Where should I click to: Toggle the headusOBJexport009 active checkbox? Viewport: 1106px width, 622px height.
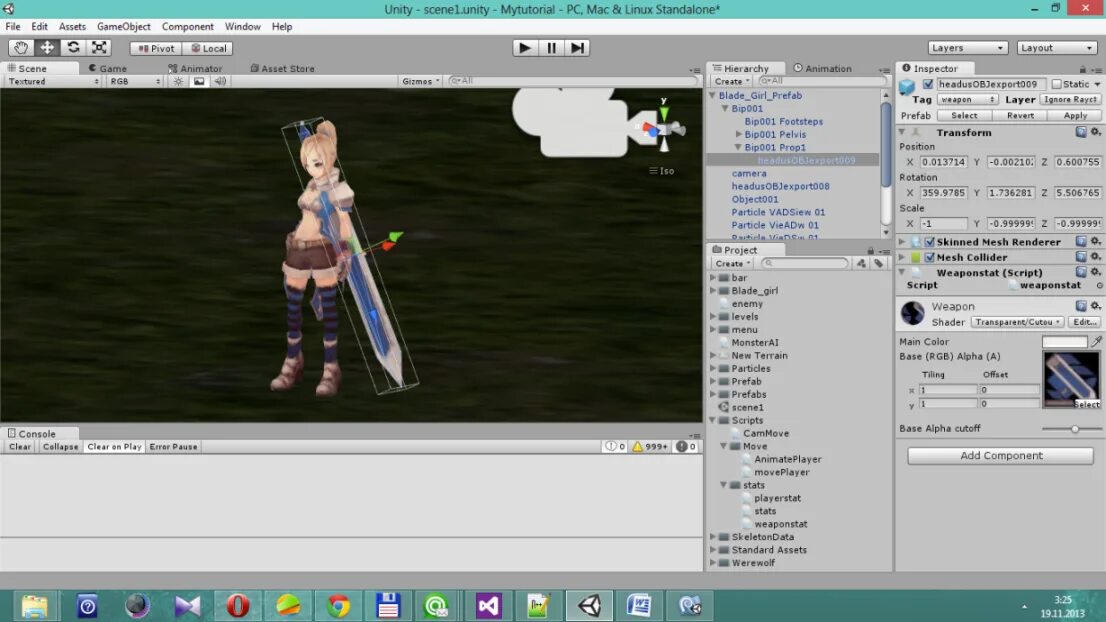tap(928, 84)
